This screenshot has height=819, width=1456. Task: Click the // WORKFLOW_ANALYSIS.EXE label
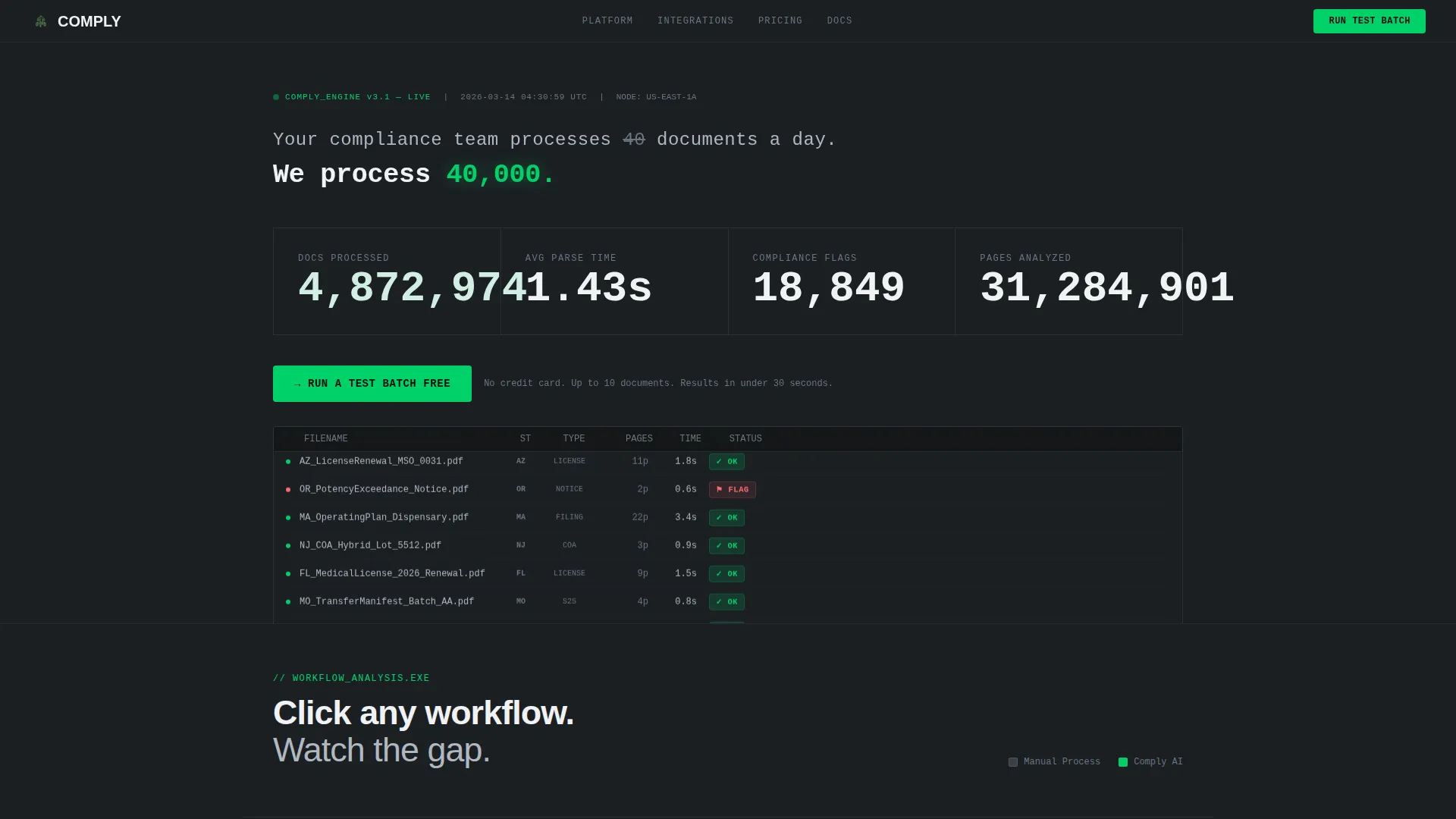coord(351,679)
